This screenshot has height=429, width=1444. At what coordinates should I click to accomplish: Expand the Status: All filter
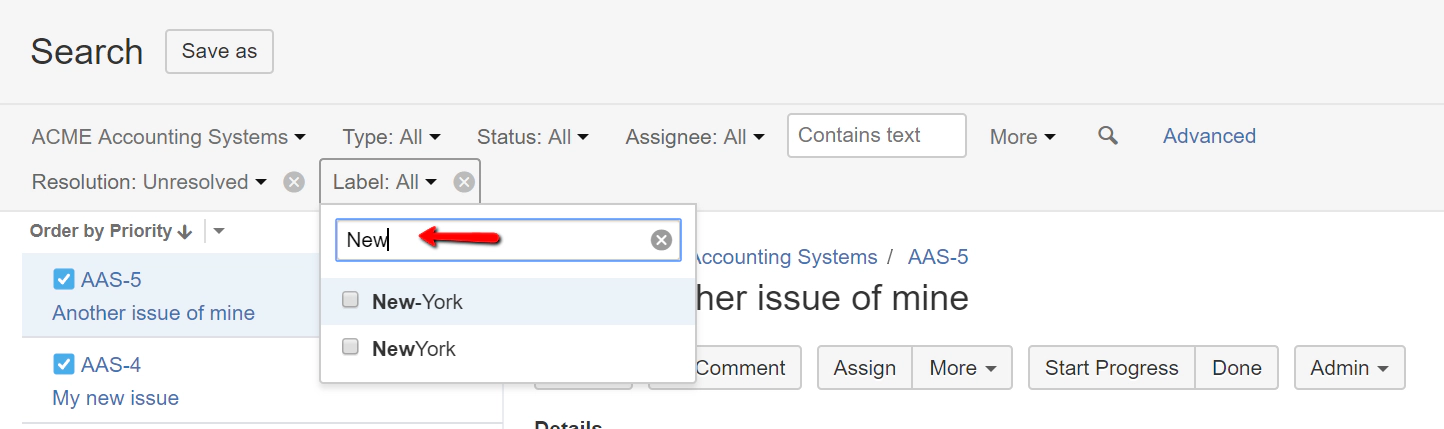(532, 137)
